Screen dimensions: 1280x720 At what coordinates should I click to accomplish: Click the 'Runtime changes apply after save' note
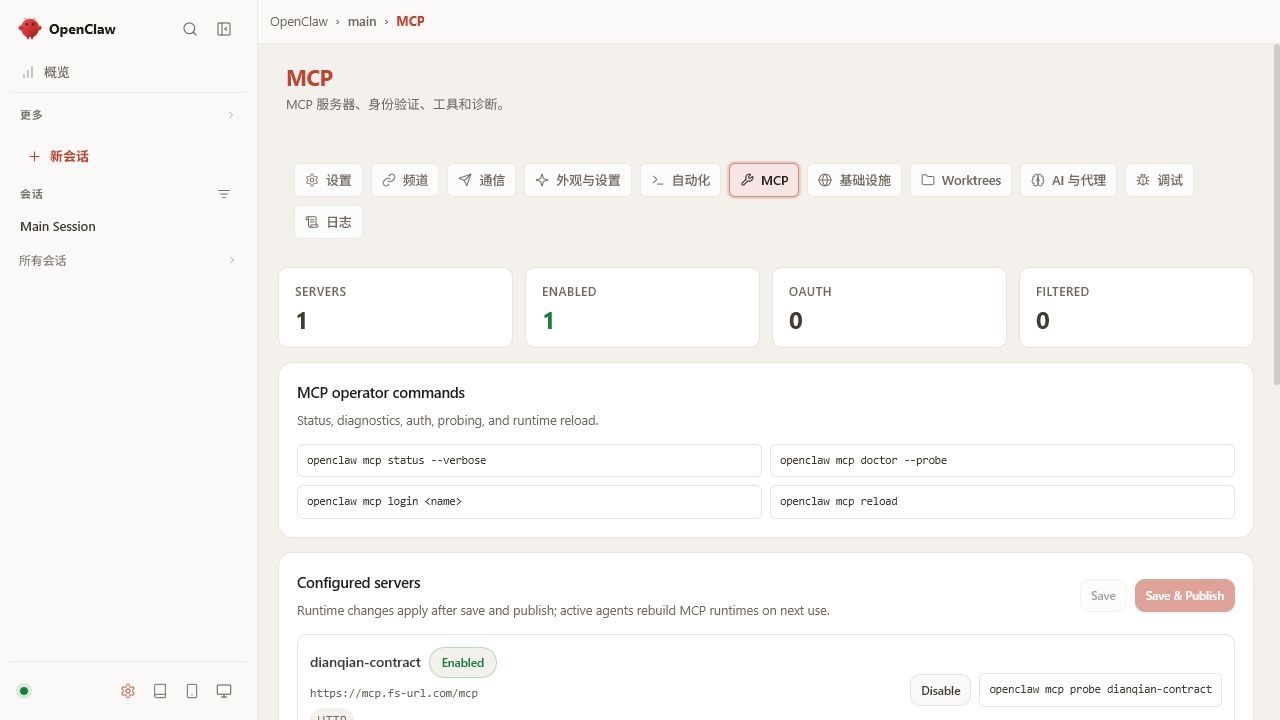pos(563,611)
